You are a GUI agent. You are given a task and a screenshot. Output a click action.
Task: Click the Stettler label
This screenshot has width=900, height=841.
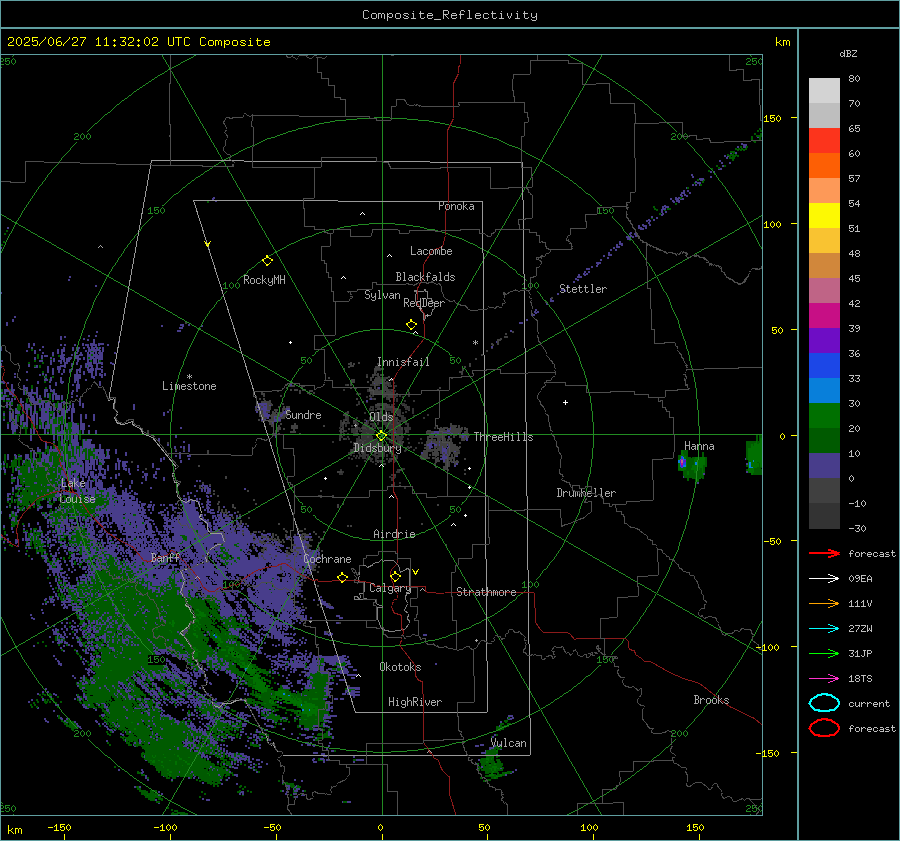pos(583,289)
